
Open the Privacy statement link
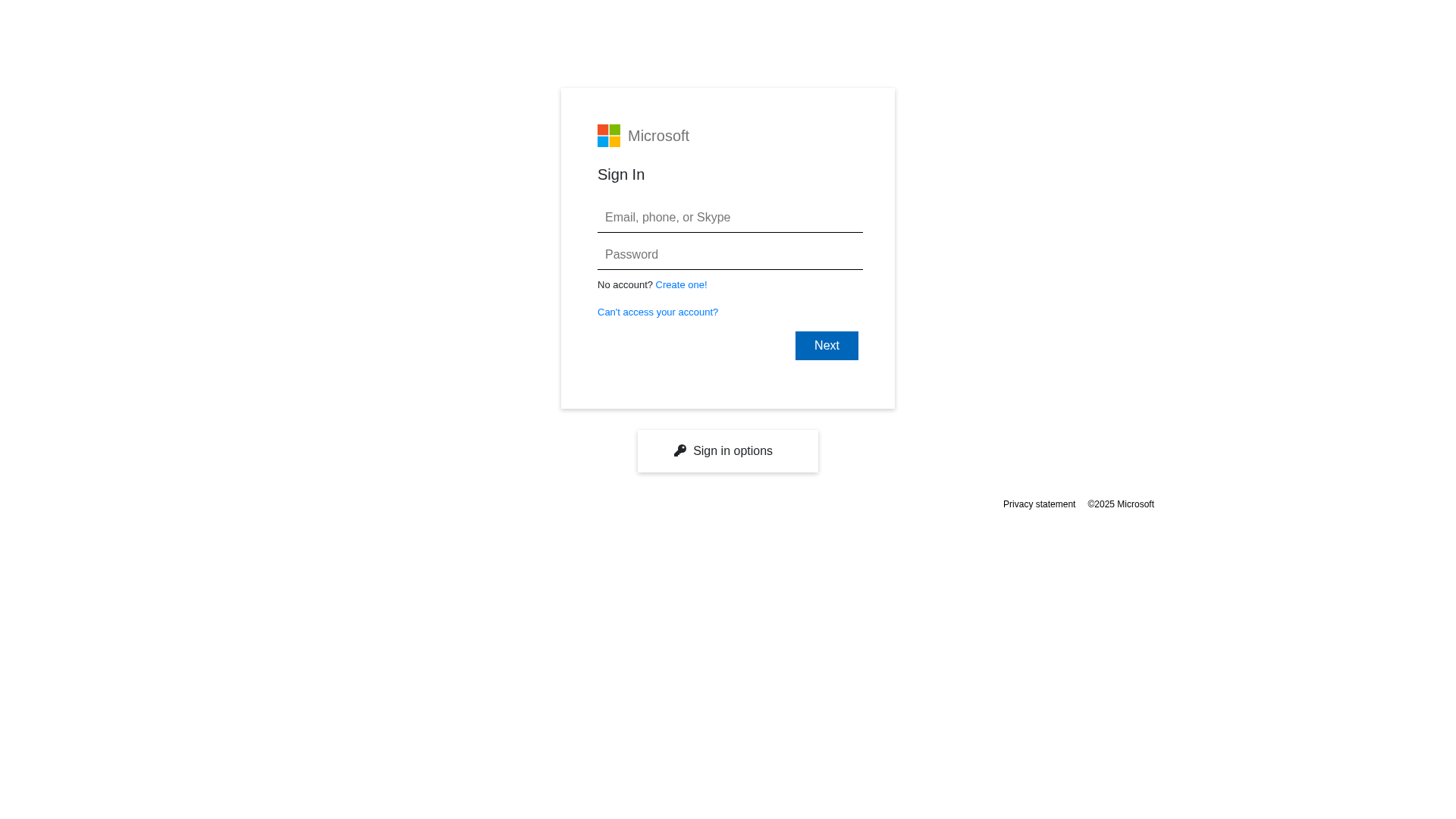click(1039, 504)
